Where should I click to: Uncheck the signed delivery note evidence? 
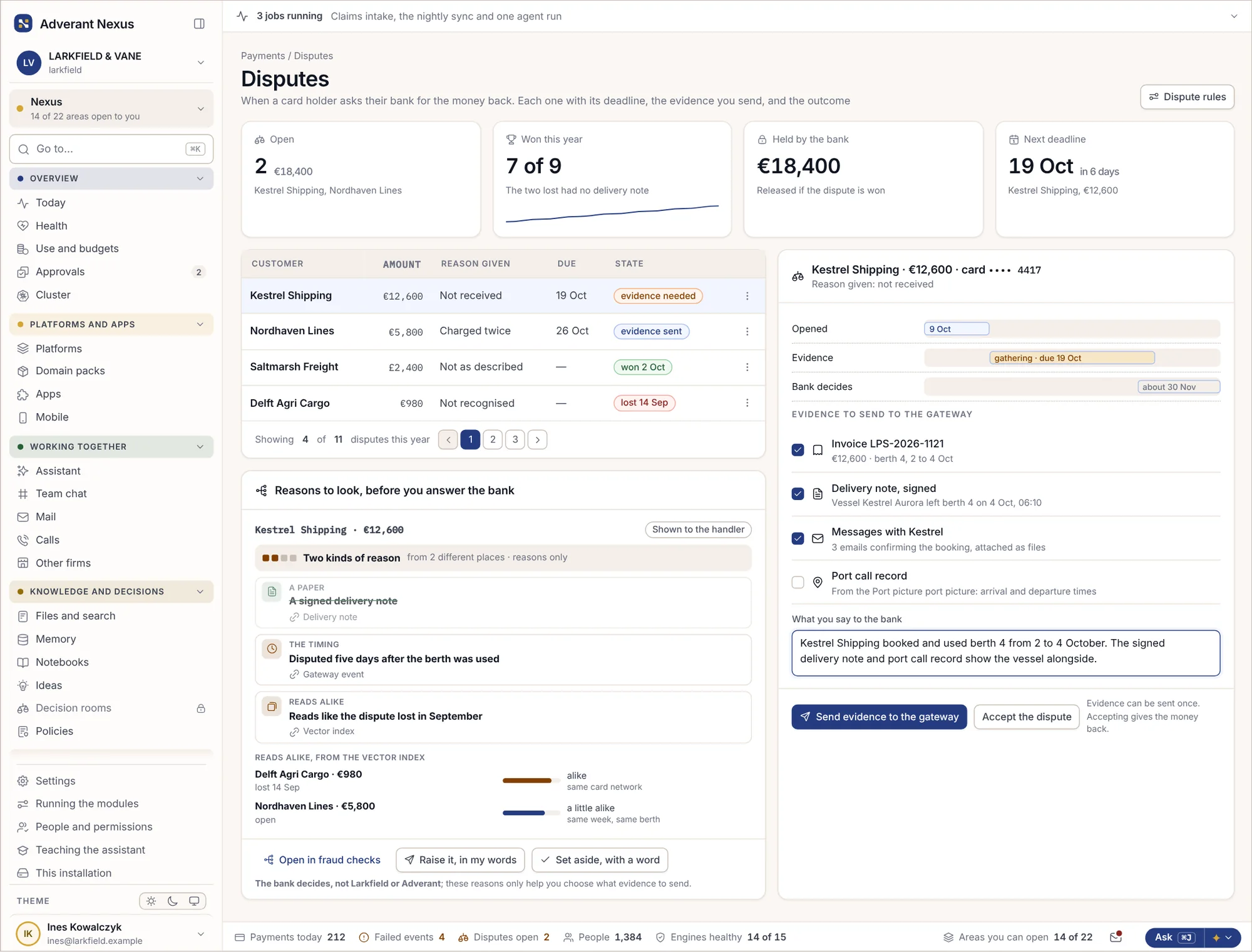tap(798, 494)
